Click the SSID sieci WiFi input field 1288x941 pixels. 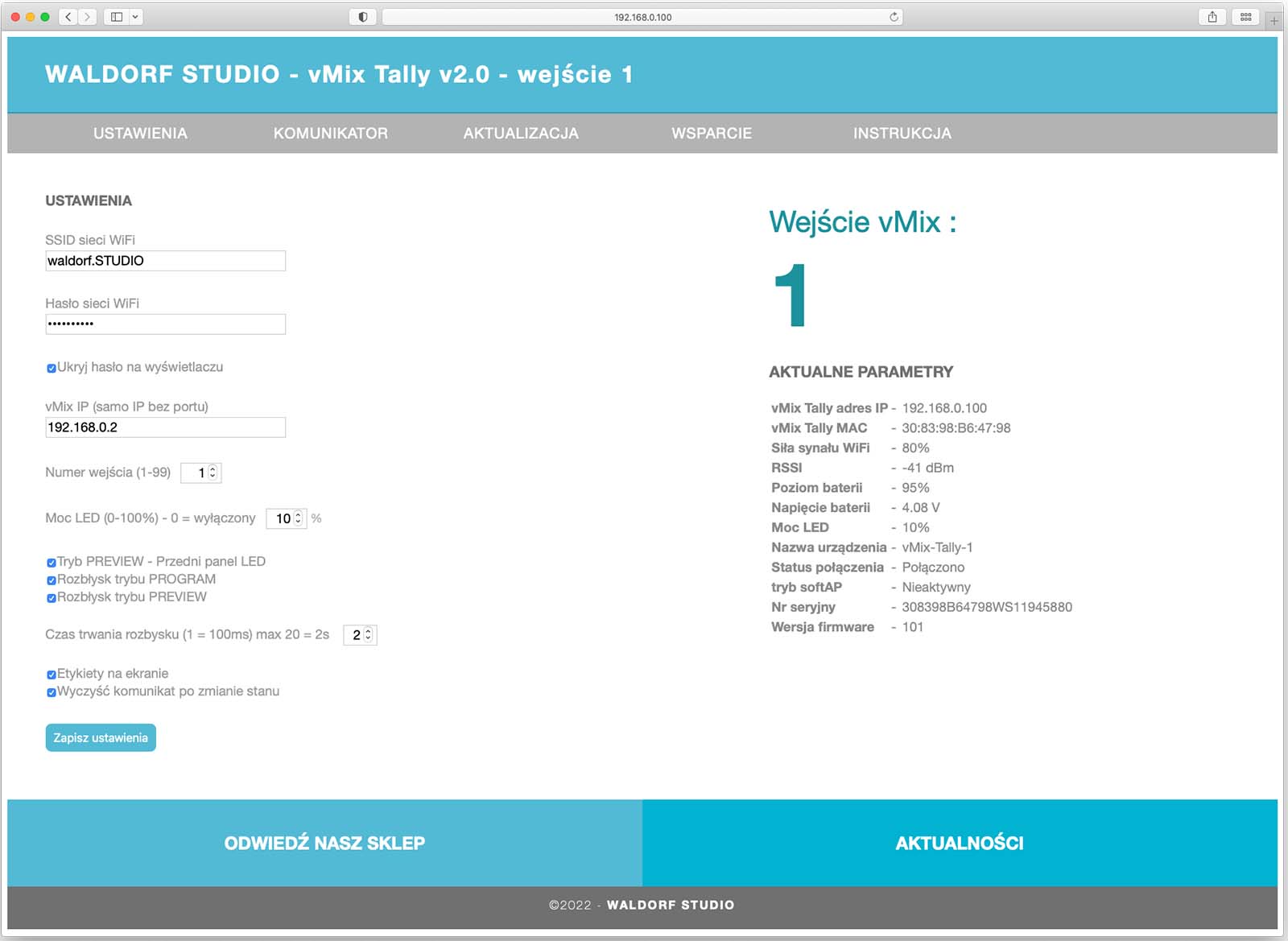[x=165, y=261]
